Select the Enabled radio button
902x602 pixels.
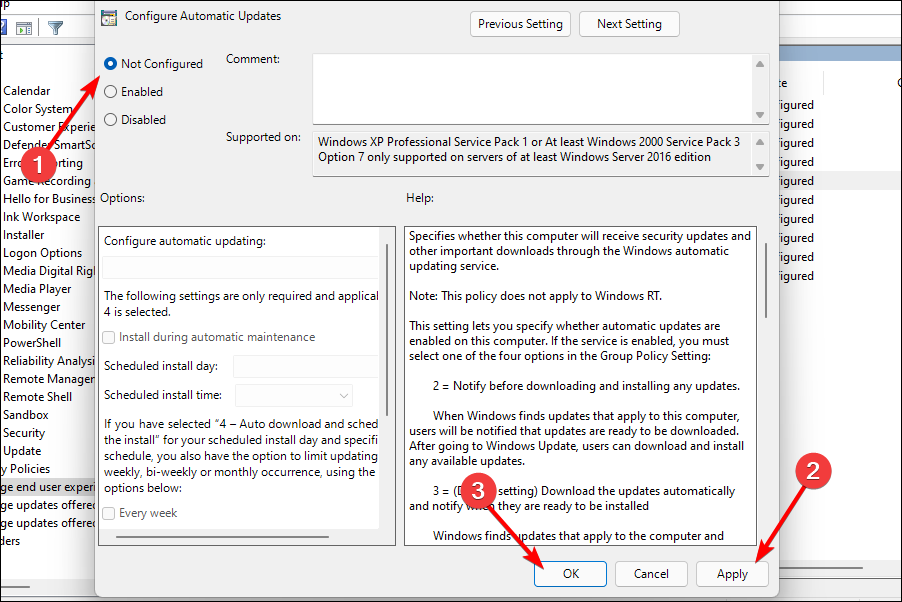click(110, 92)
